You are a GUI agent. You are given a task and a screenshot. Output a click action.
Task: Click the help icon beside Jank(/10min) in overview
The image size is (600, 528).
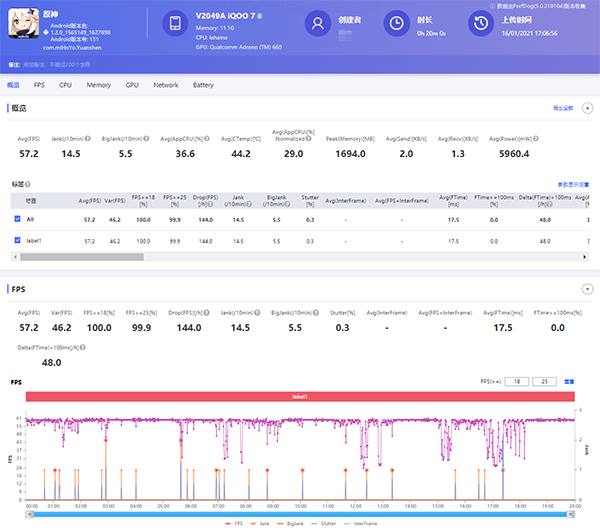tap(89, 138)
